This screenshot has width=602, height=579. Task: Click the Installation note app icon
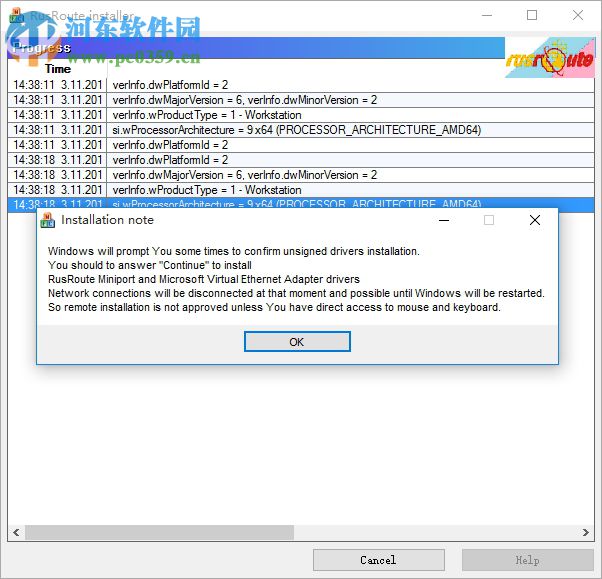point(47,220)
